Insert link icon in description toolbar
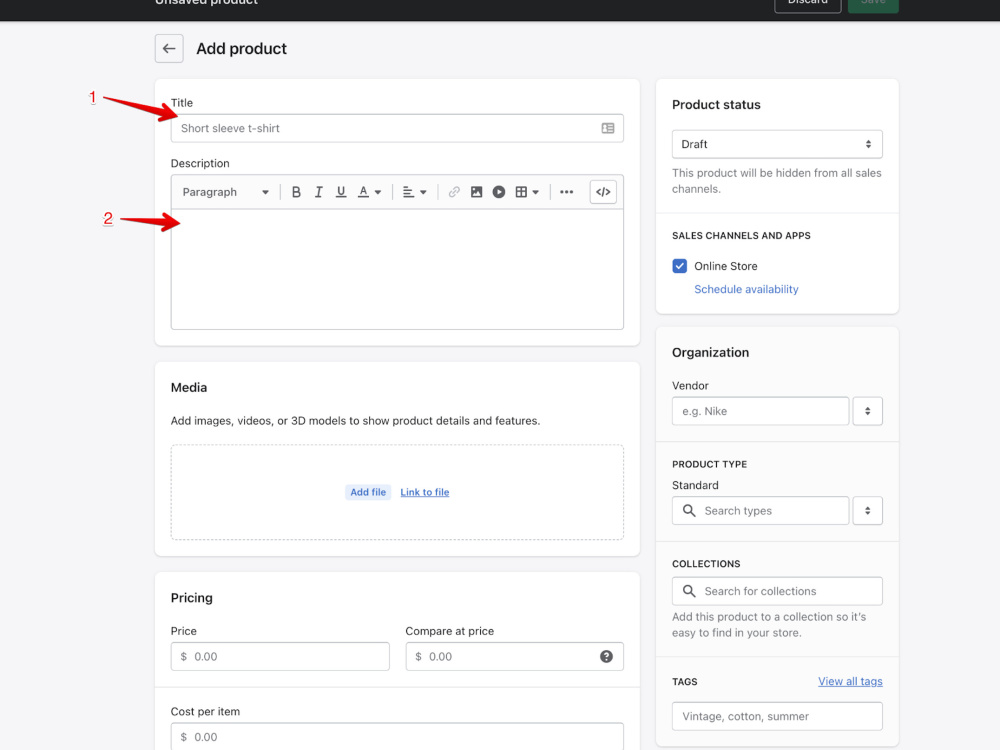Screen dimensions: 1000x750 454,192
